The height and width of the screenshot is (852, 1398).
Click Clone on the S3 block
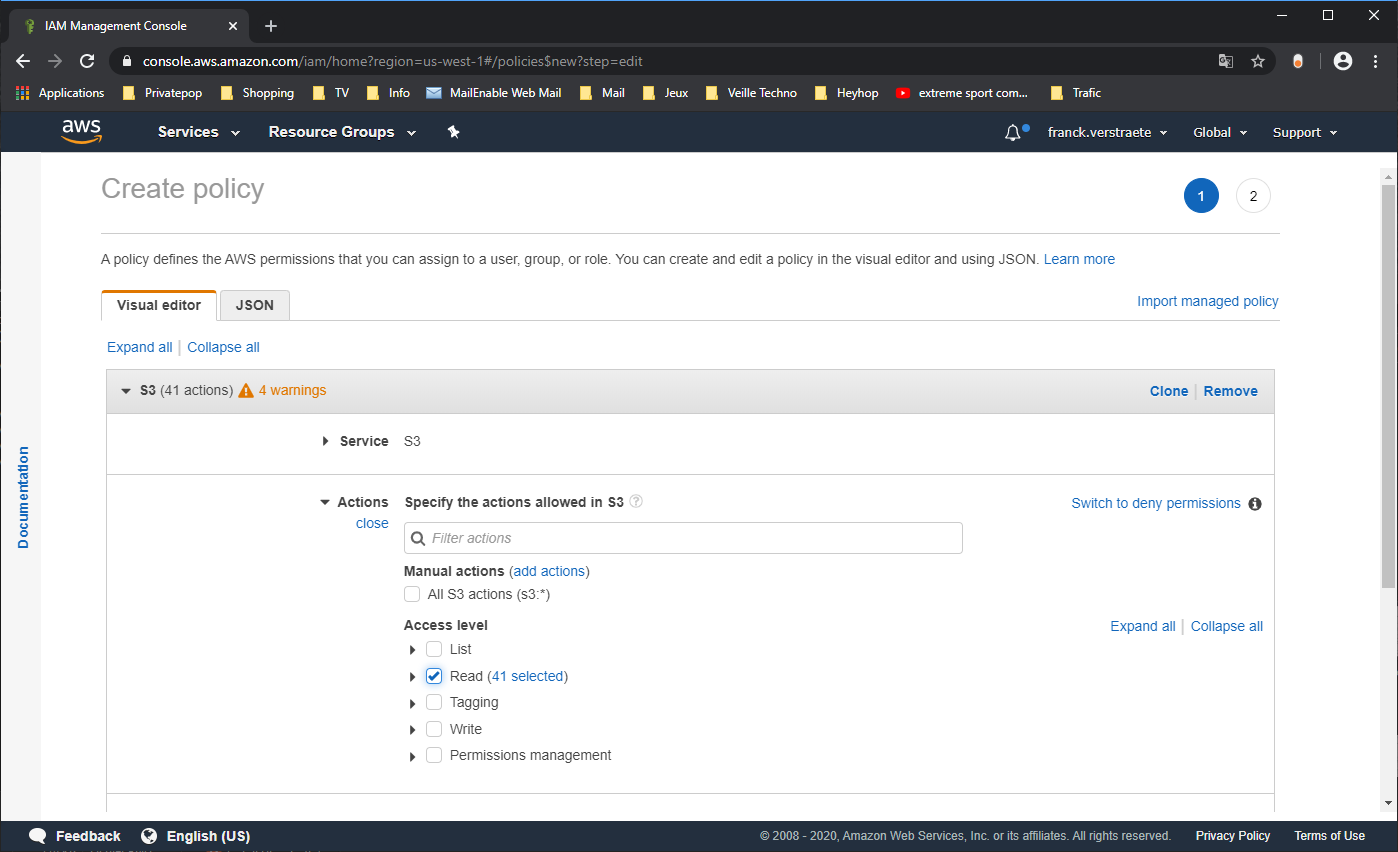pos(1169,391)
